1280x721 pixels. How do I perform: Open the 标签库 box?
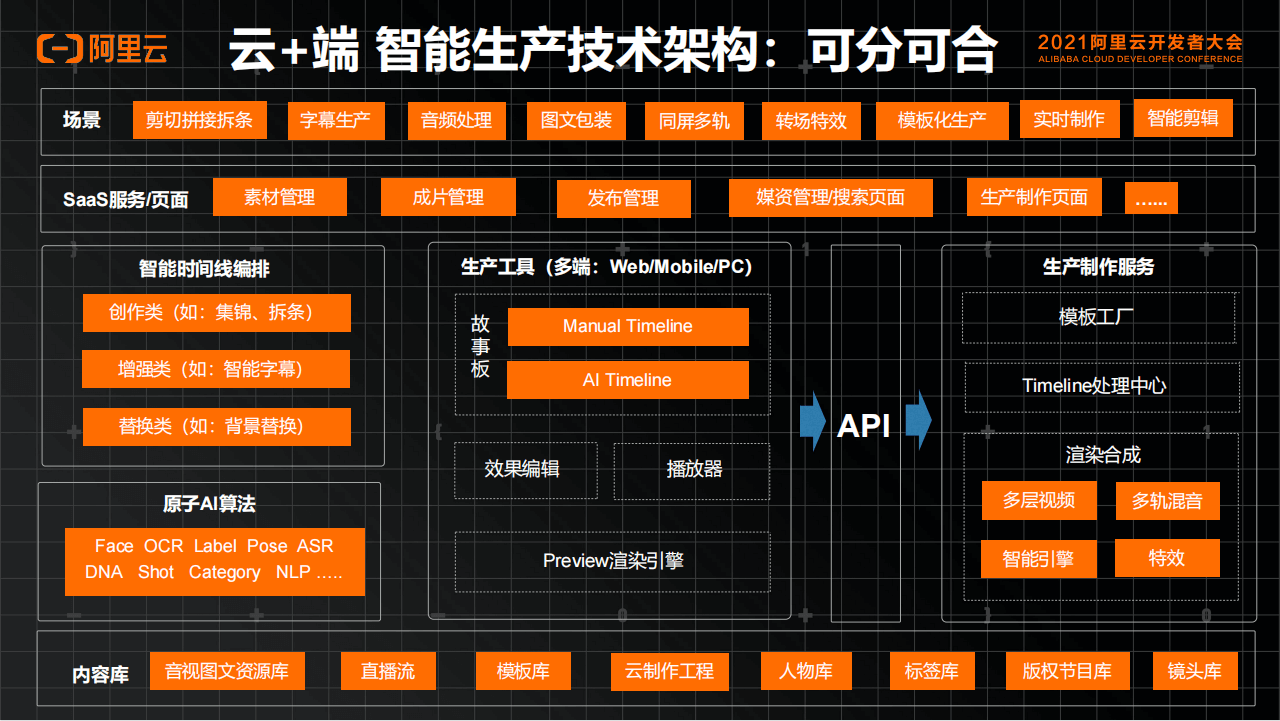pos(932,671)
